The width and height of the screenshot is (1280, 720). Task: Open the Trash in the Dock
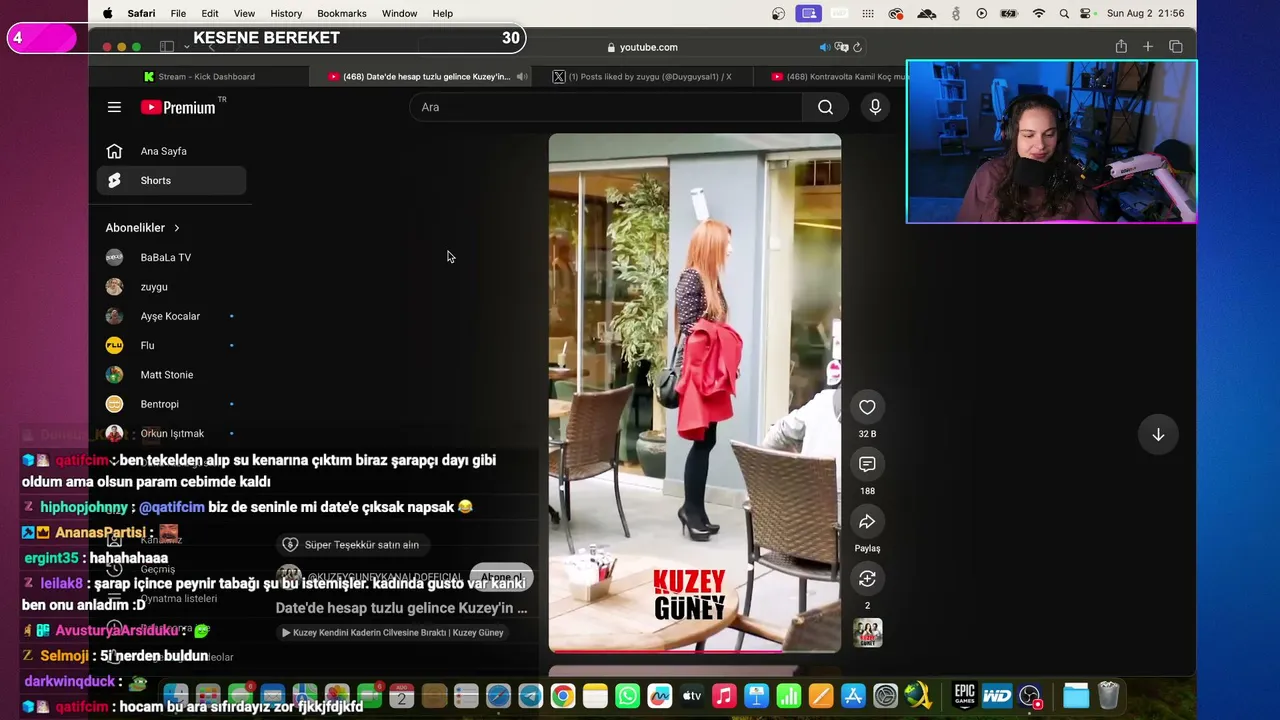coord(1108,696)
